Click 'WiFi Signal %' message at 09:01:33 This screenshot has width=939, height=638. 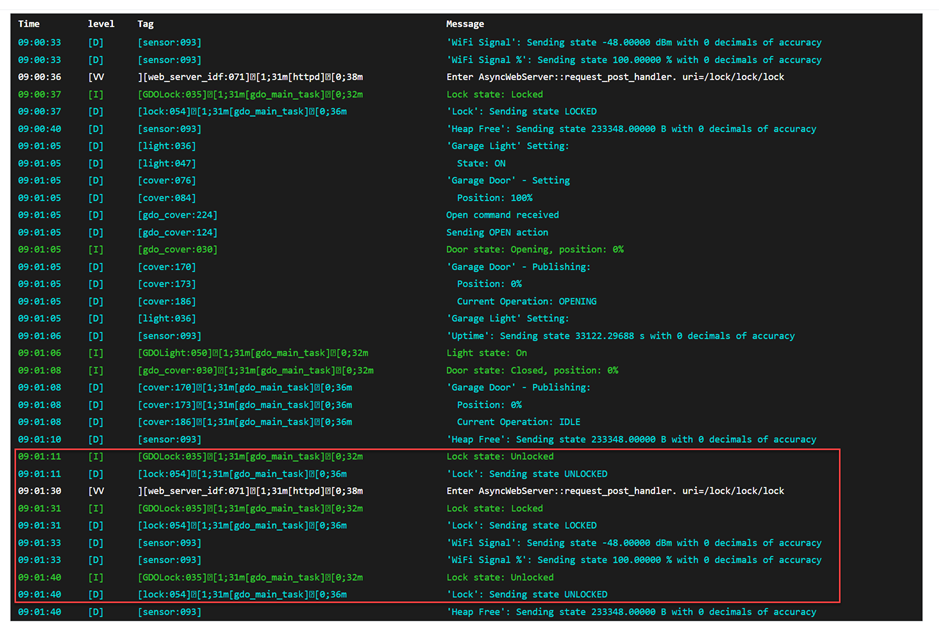tap(634, 560)
